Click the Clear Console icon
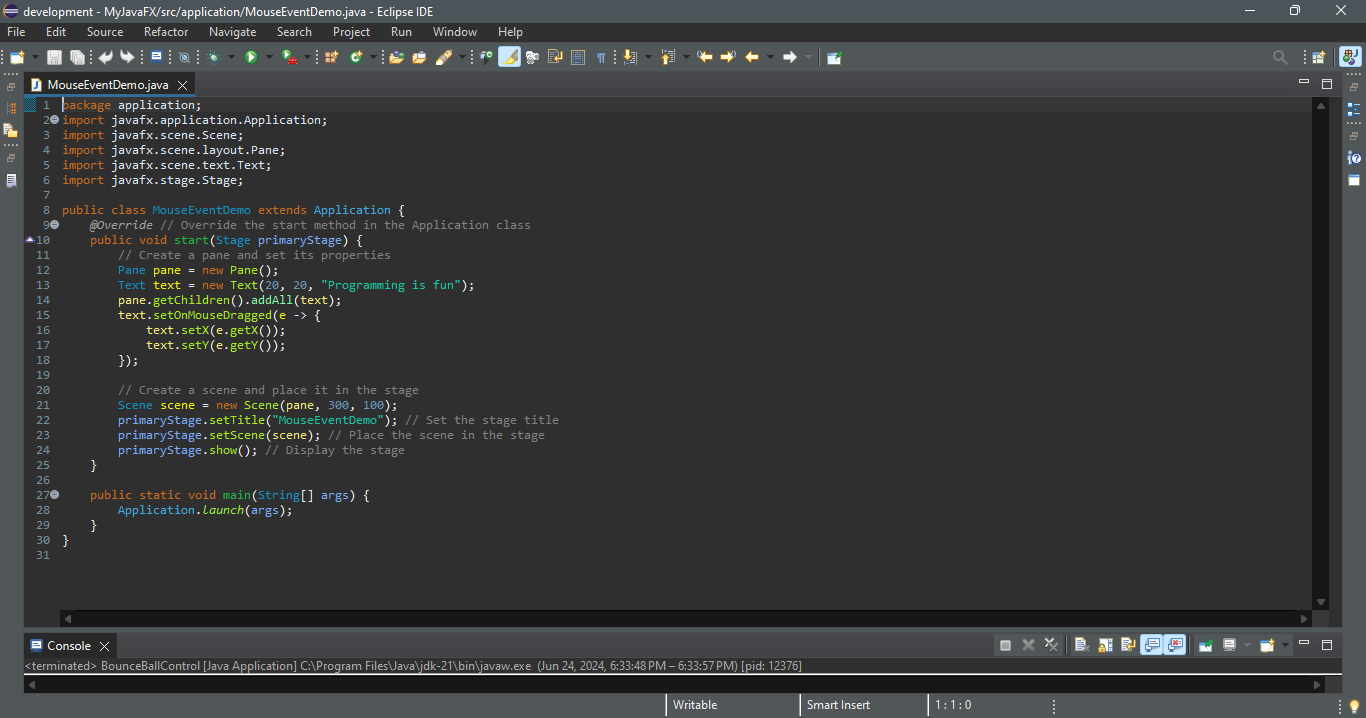1366x718 pixels. coord(1081,645)
